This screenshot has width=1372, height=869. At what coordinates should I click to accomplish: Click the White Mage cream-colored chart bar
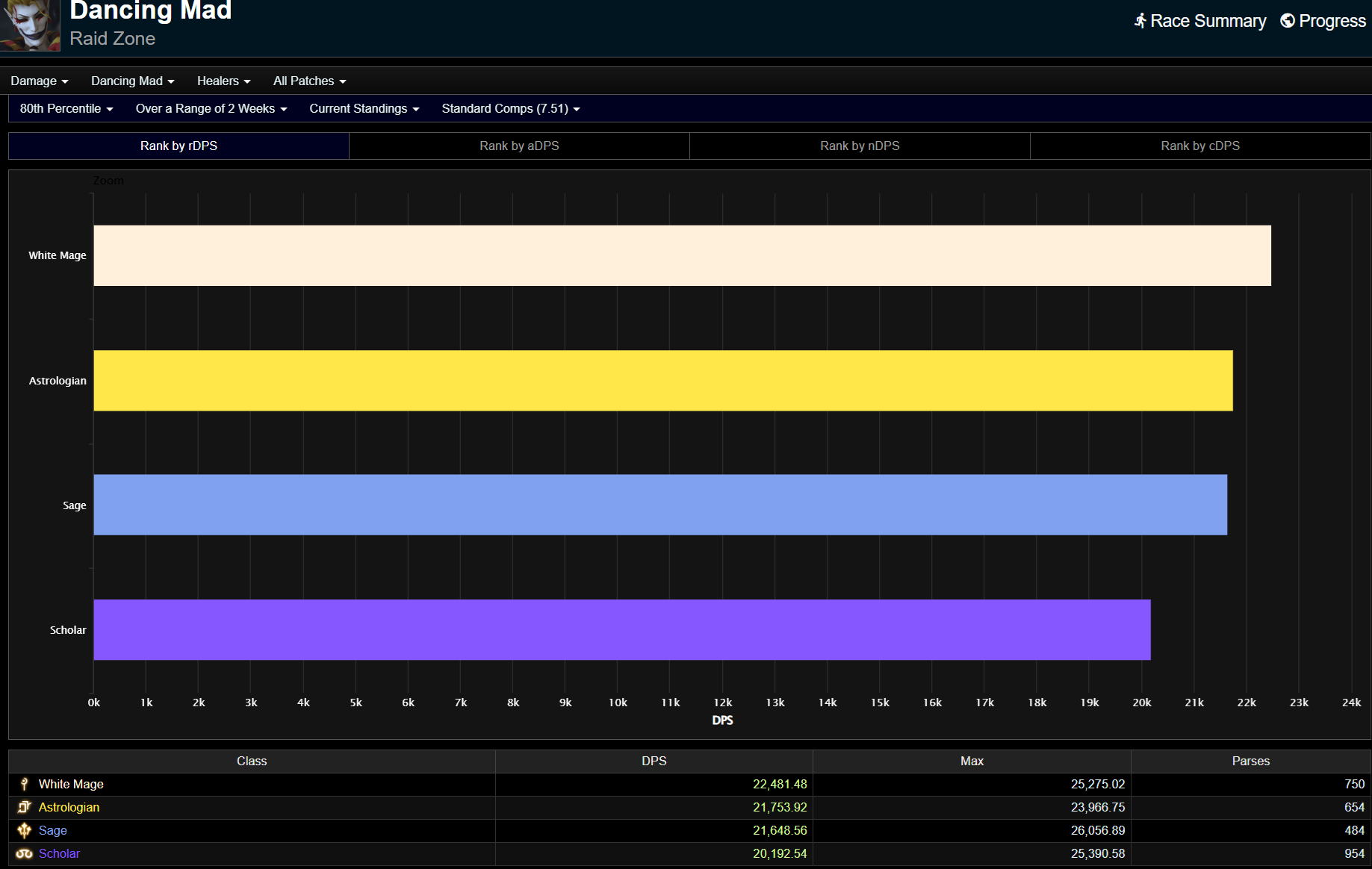[x=682, y=255]
